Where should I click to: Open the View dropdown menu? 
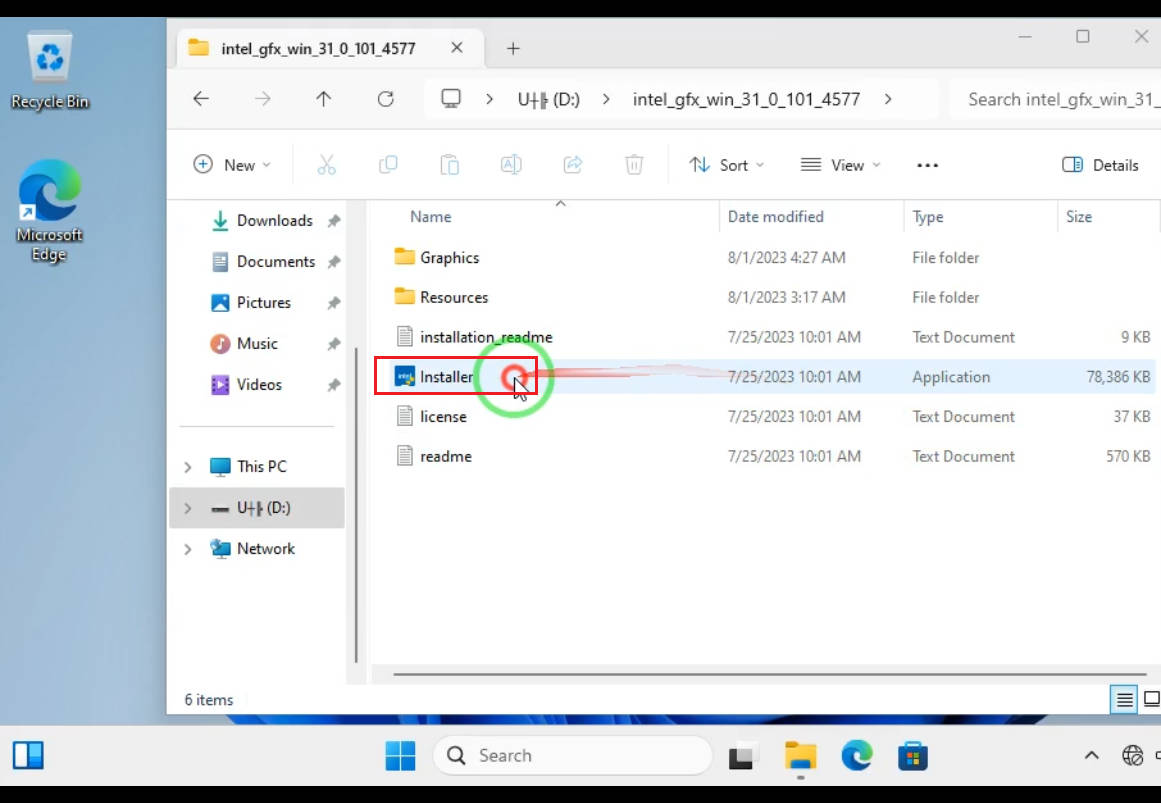pos(841,165)
